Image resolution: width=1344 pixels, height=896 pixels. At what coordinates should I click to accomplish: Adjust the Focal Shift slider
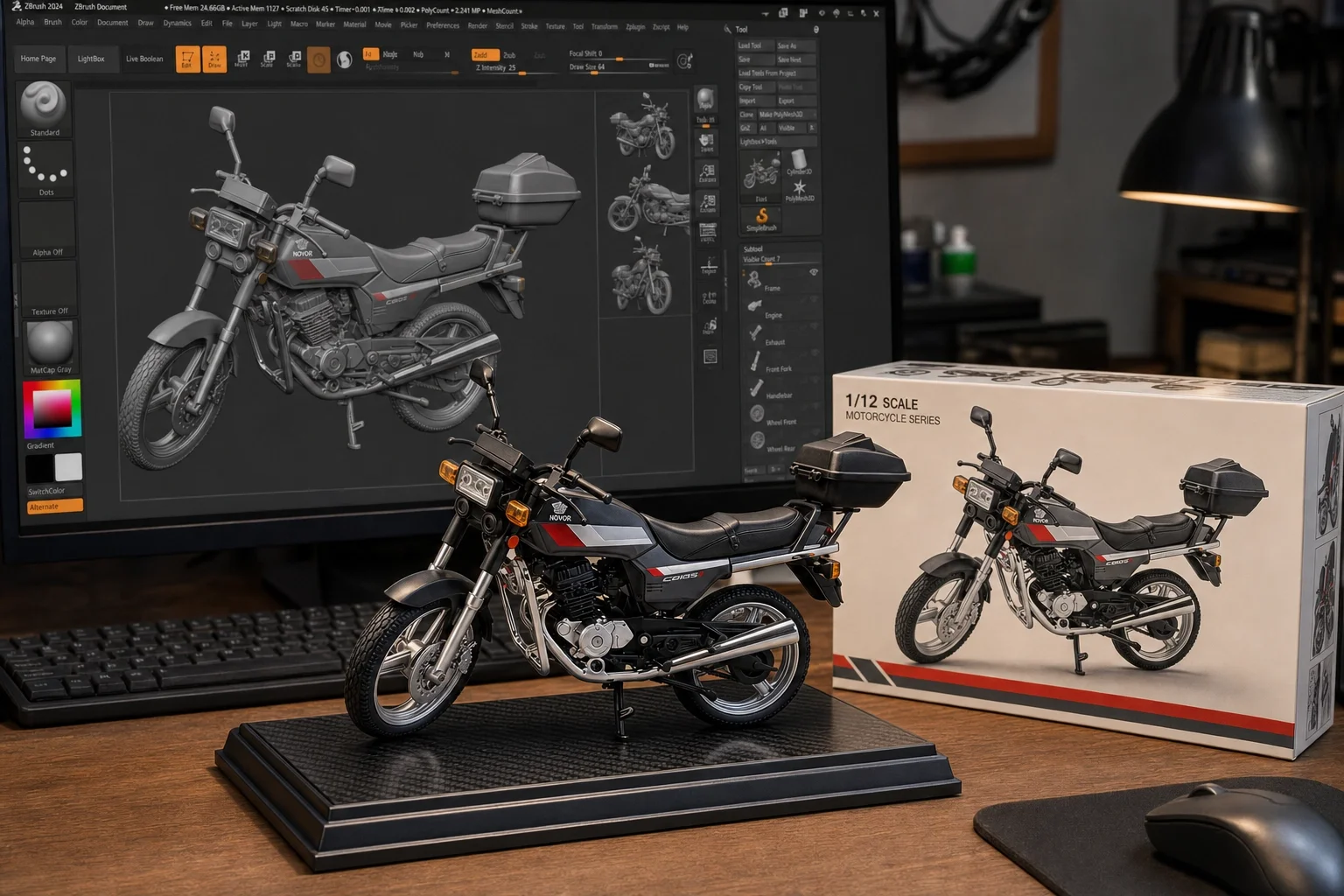point(618,54)
